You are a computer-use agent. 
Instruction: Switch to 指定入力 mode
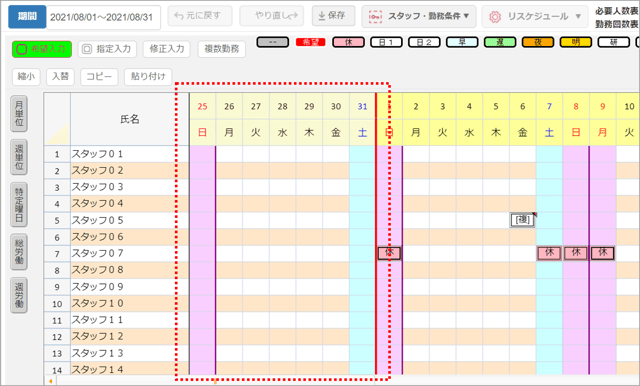click(107, 49)
